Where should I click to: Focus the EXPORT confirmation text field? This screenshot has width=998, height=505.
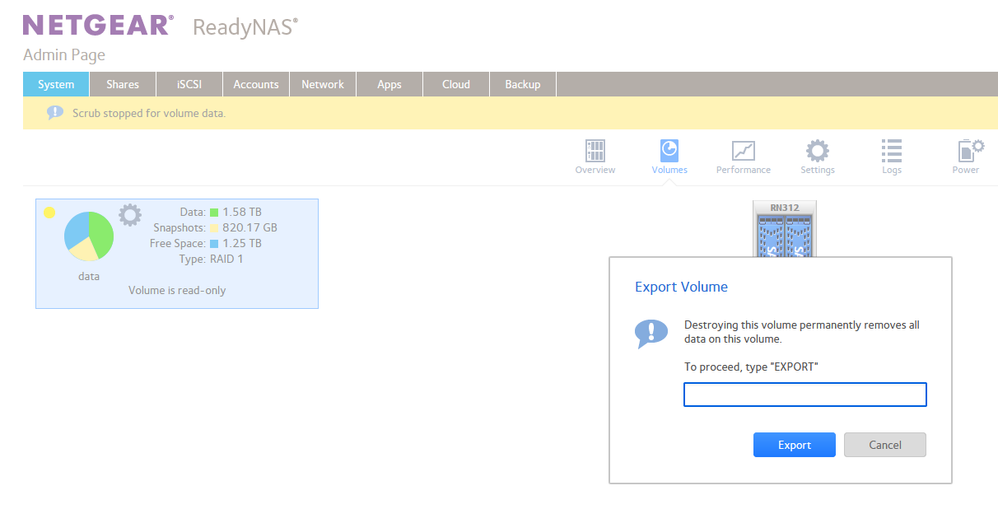click(x=805, y=395)
